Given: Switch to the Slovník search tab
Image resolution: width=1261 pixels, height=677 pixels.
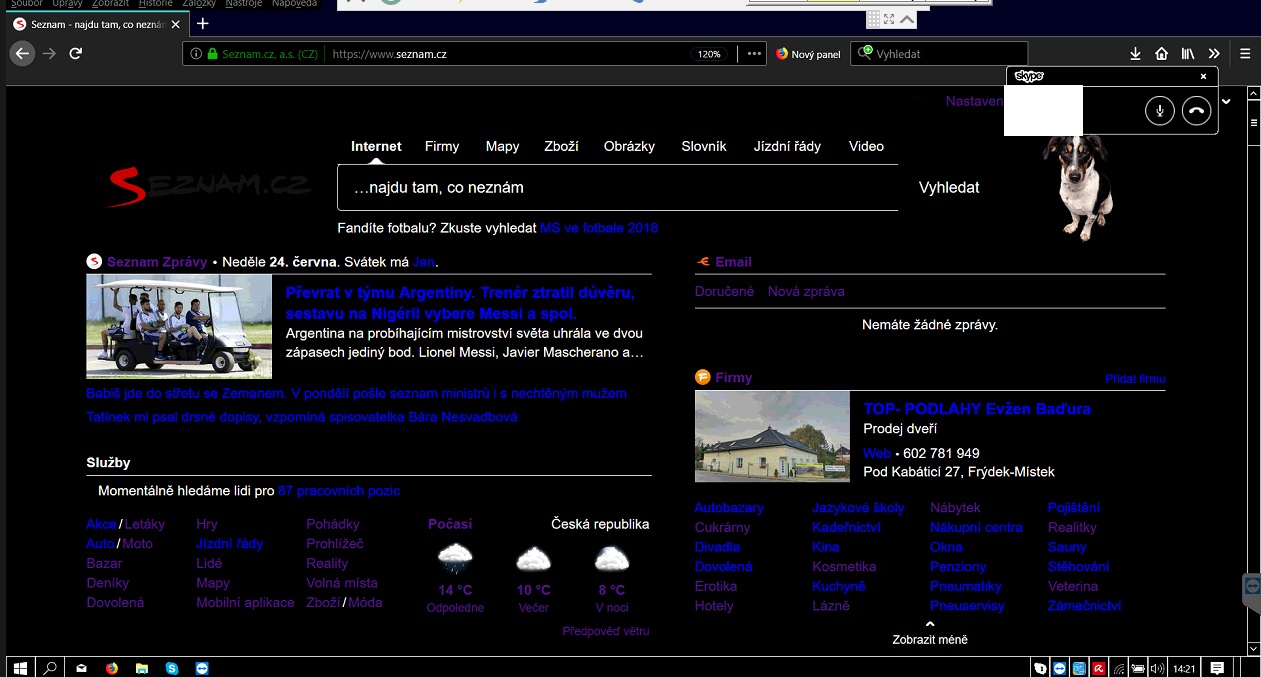Looking at the screenshot, I should coord(704,146).
